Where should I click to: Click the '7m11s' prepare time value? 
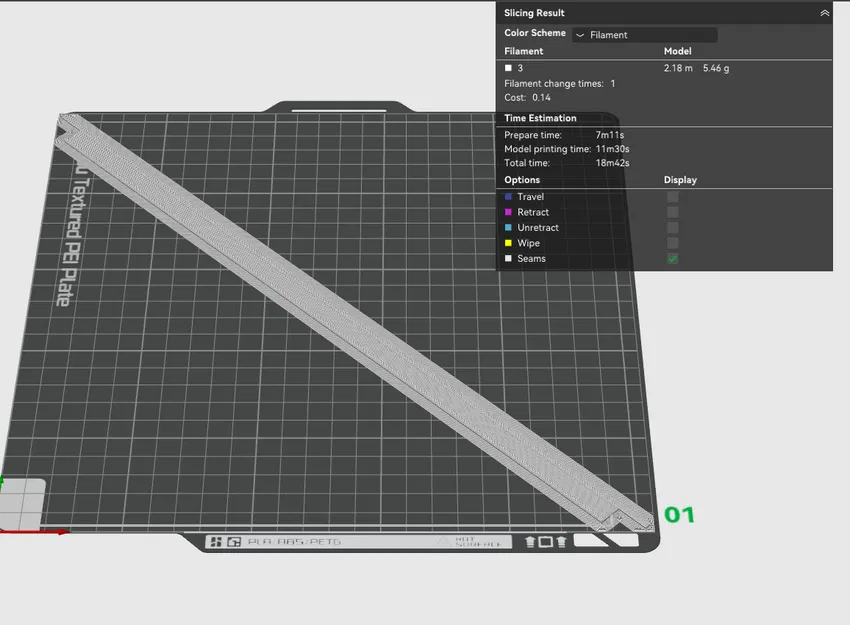click(x=610, y=135)
